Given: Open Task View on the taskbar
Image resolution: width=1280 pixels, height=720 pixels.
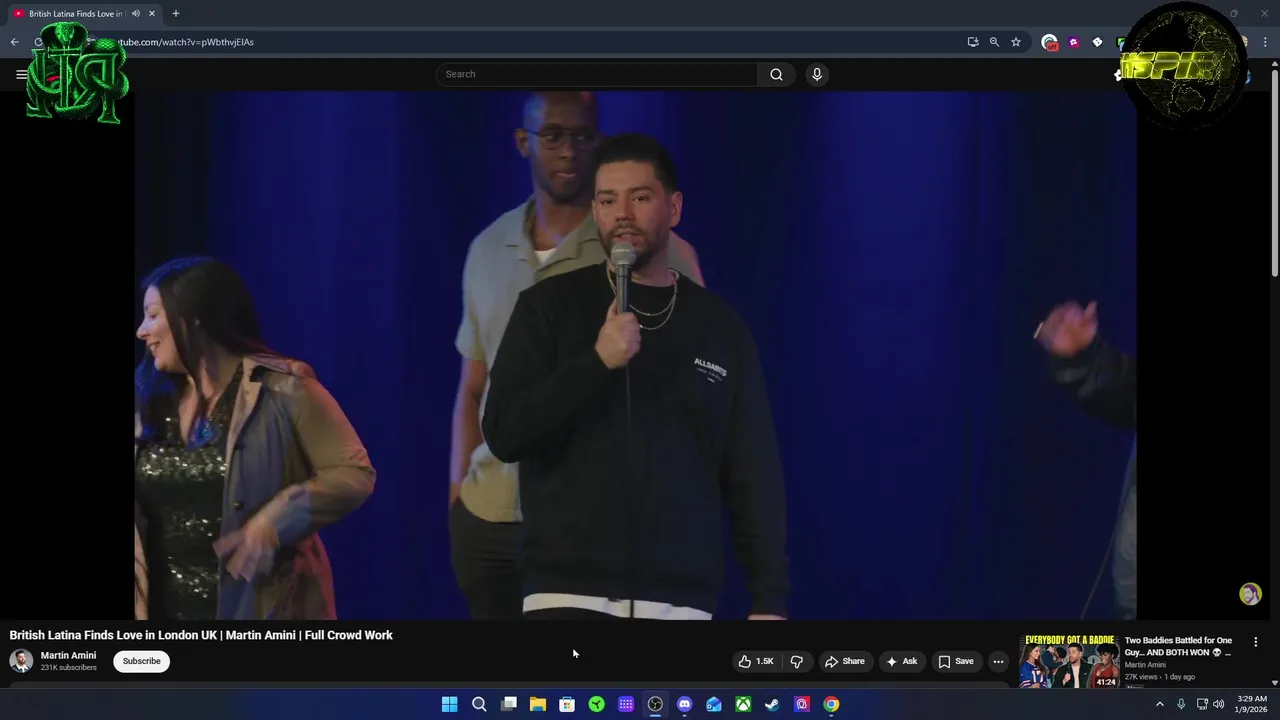Looking at the screenshot, I should pyautogui.click(x=509, y=704).
